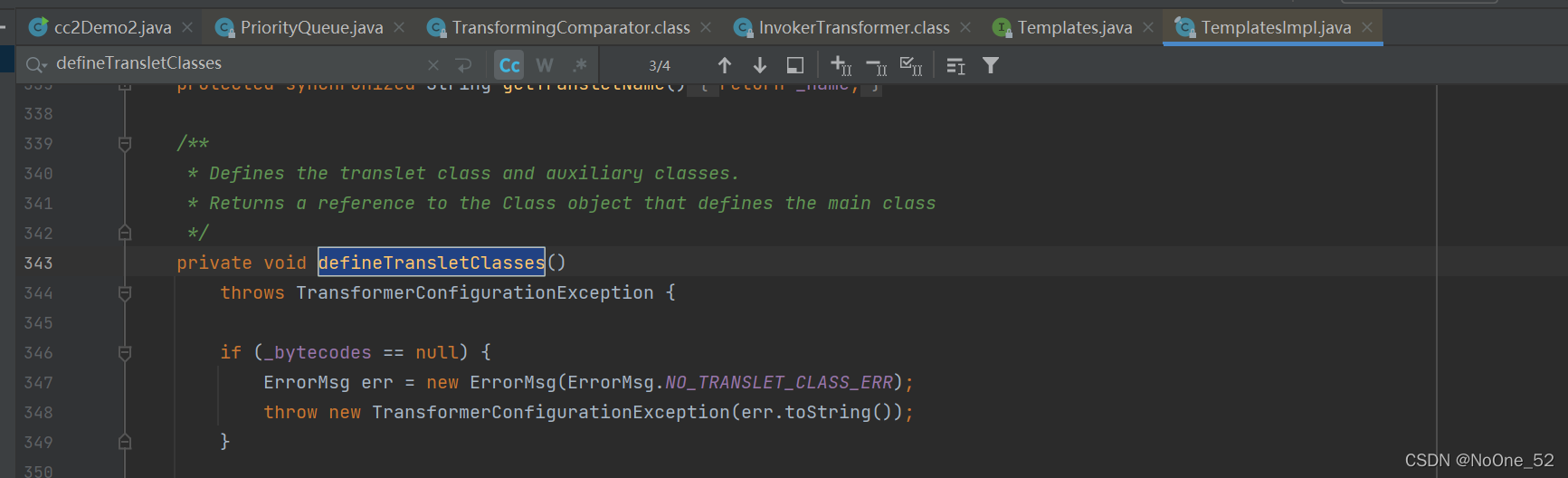Click the cc2Demo2.java class file icon
The image size is (1568, 478).
pyautogui.click(x=38, y=27)
